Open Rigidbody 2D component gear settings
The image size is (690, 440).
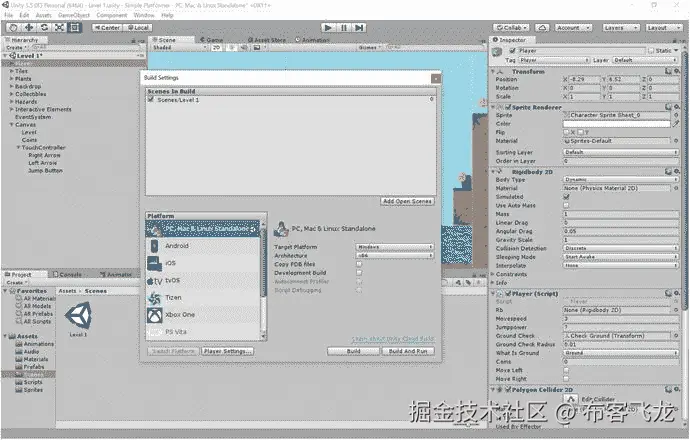pos(676,172)
